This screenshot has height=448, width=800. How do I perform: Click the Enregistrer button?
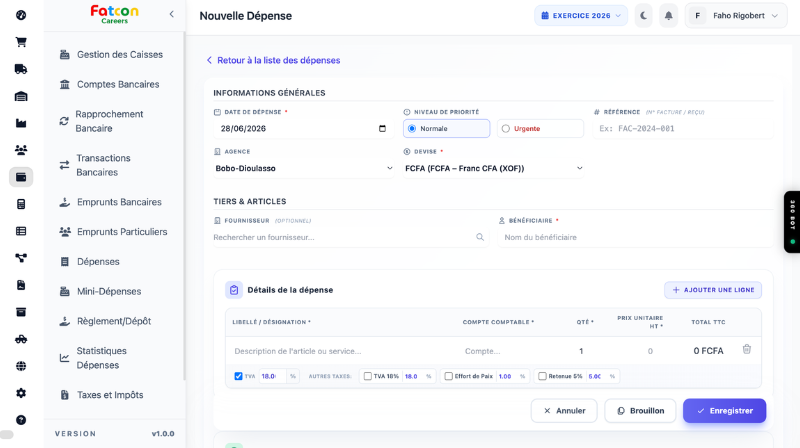click(x=724, y=411)
